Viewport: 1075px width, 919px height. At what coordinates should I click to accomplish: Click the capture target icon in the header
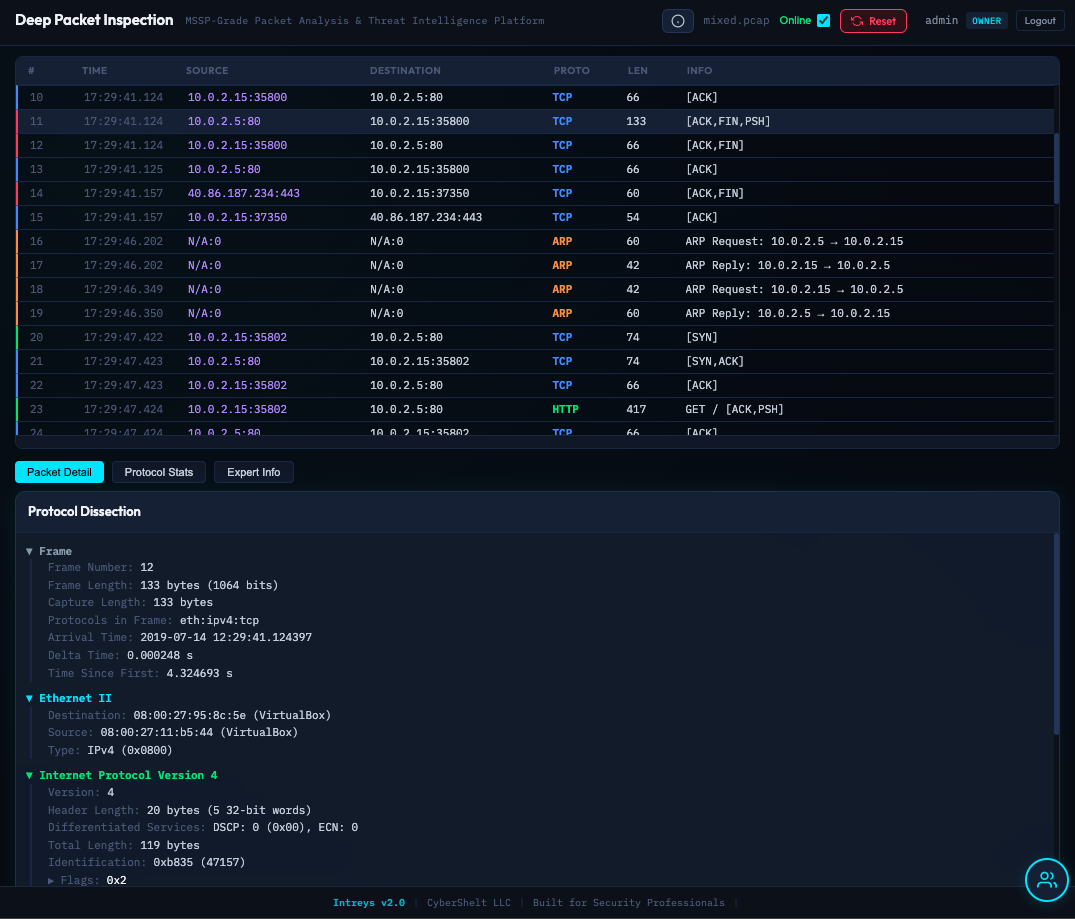click(x=678, y=20)
